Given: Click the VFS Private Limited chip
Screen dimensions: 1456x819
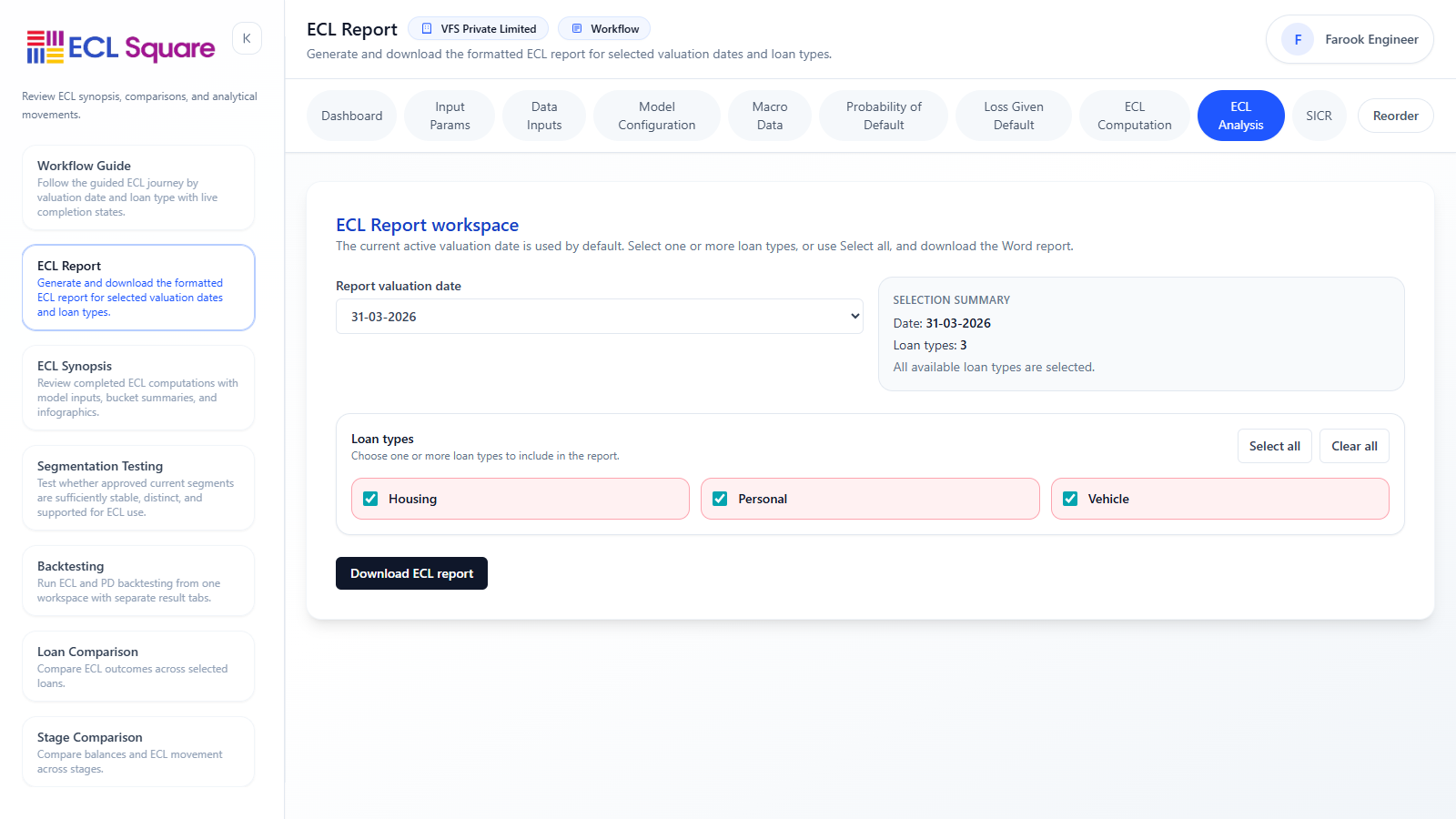Looking at the screenshot, I should tap(479, 28).
